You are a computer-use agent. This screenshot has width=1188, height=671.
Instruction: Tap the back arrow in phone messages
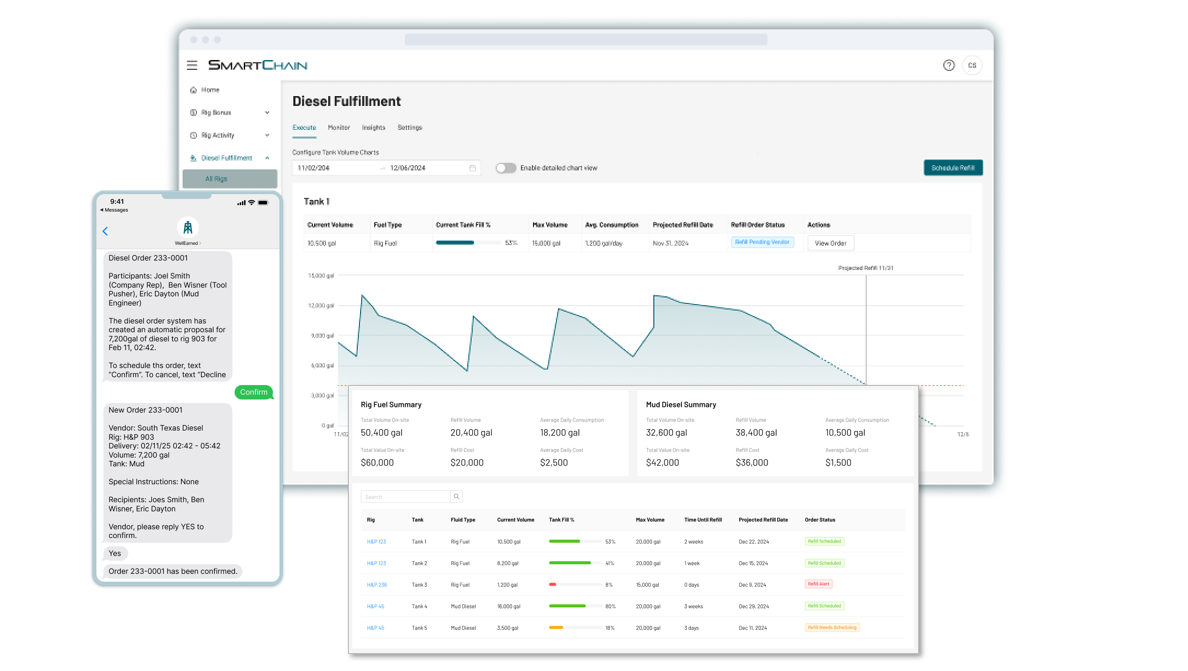[x=106, y=231]
